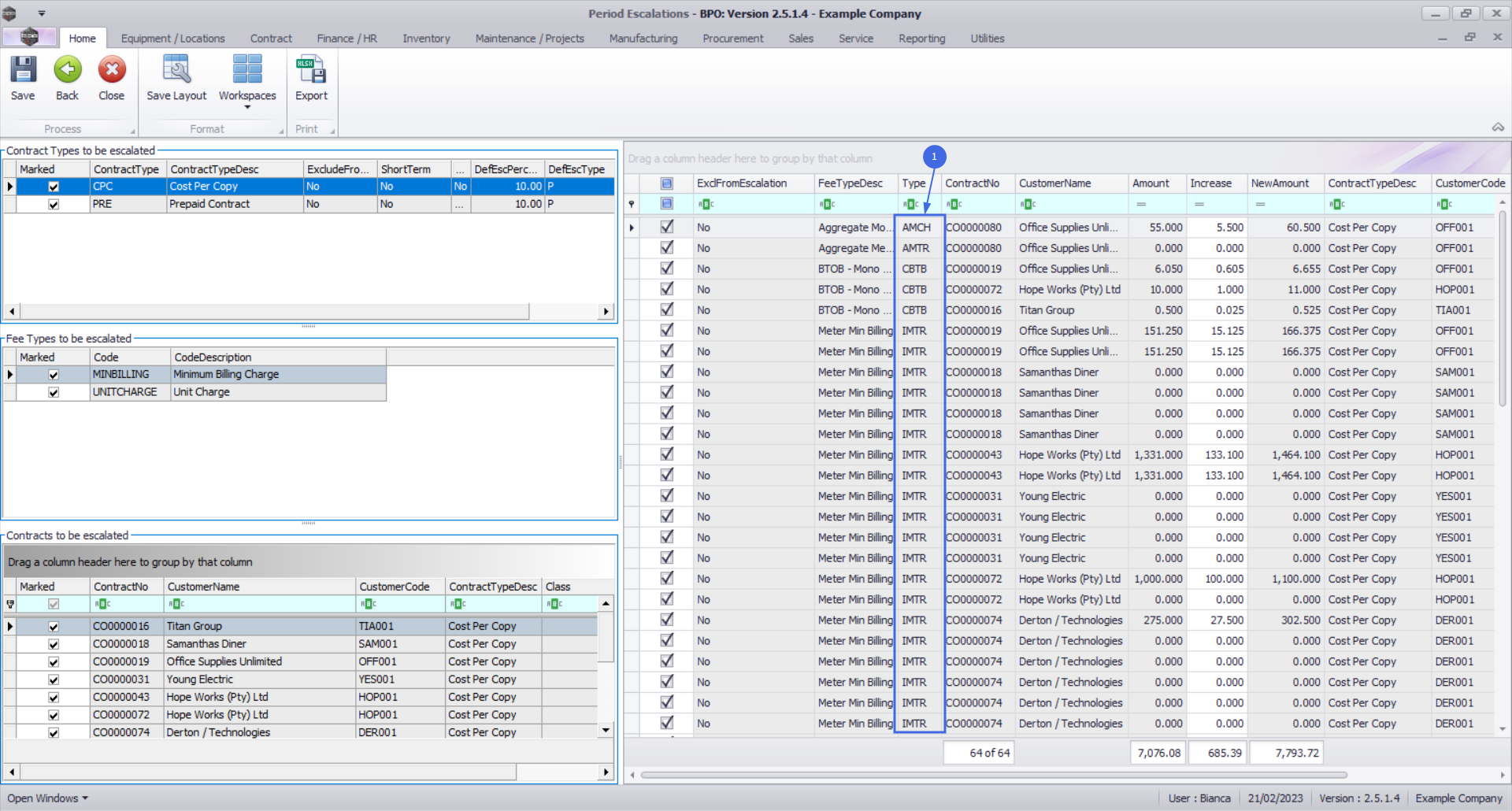
Task: Click the application logo button beside Home
Action: pos(29,37)
